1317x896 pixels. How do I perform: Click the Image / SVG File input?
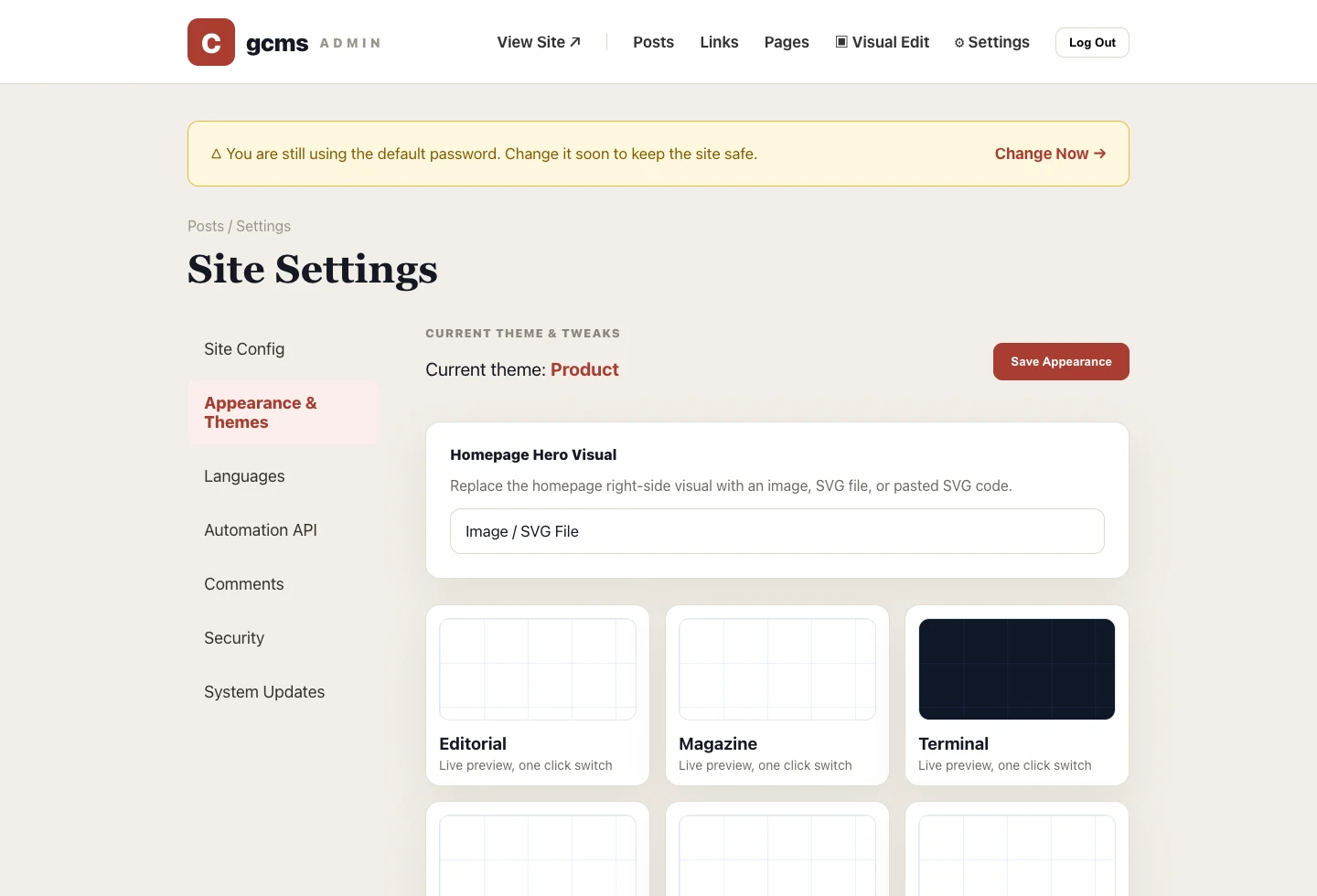(777, 531)
